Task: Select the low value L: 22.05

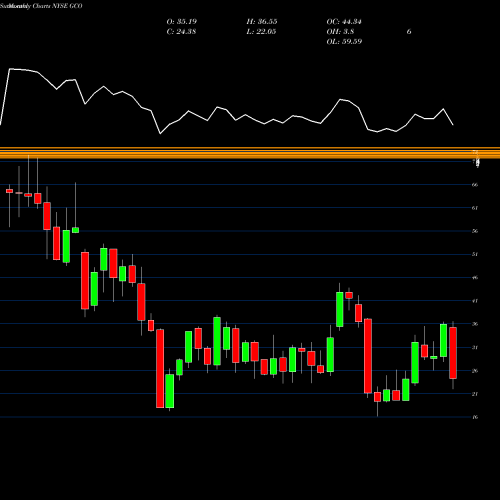Action: (261, 32)
